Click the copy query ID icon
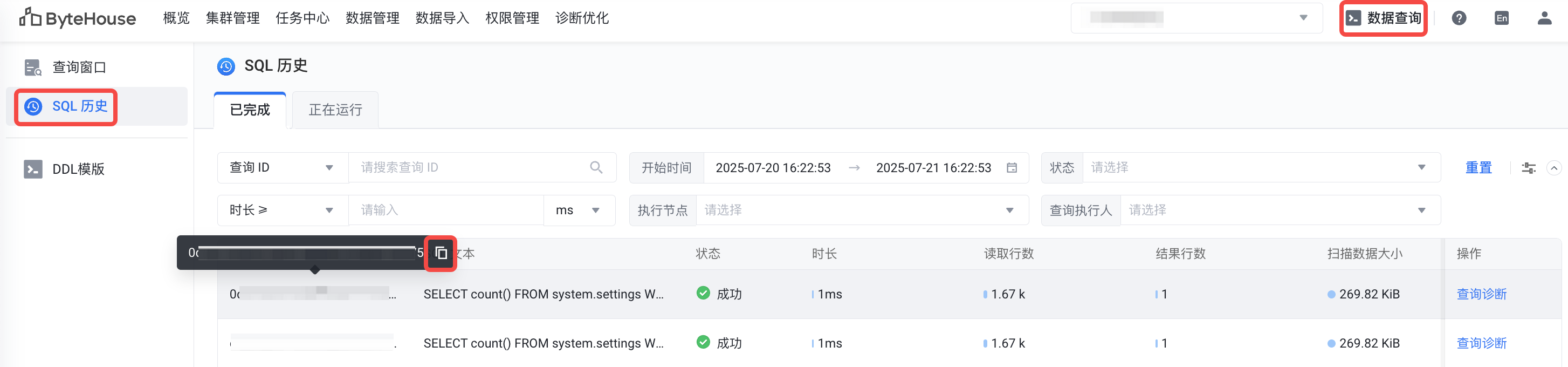Image resolution: width=1568 pixels, height=367 pixels. tap(441, 253)
